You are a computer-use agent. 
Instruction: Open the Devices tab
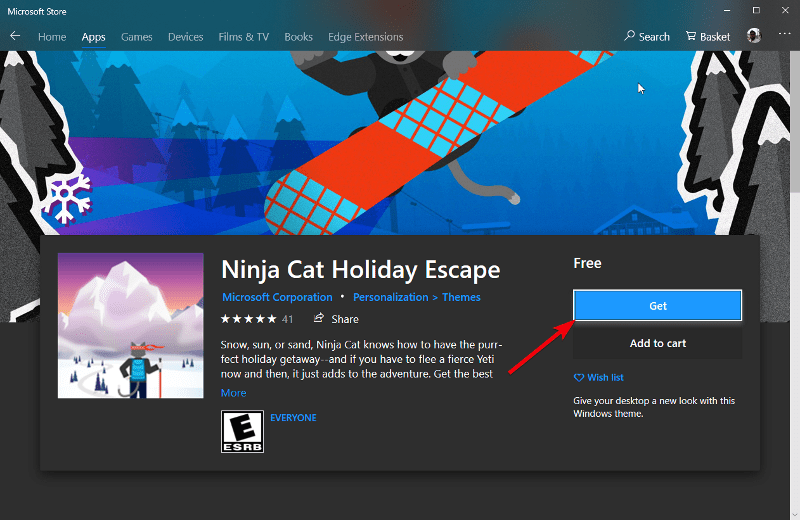[x=186, y=37]
